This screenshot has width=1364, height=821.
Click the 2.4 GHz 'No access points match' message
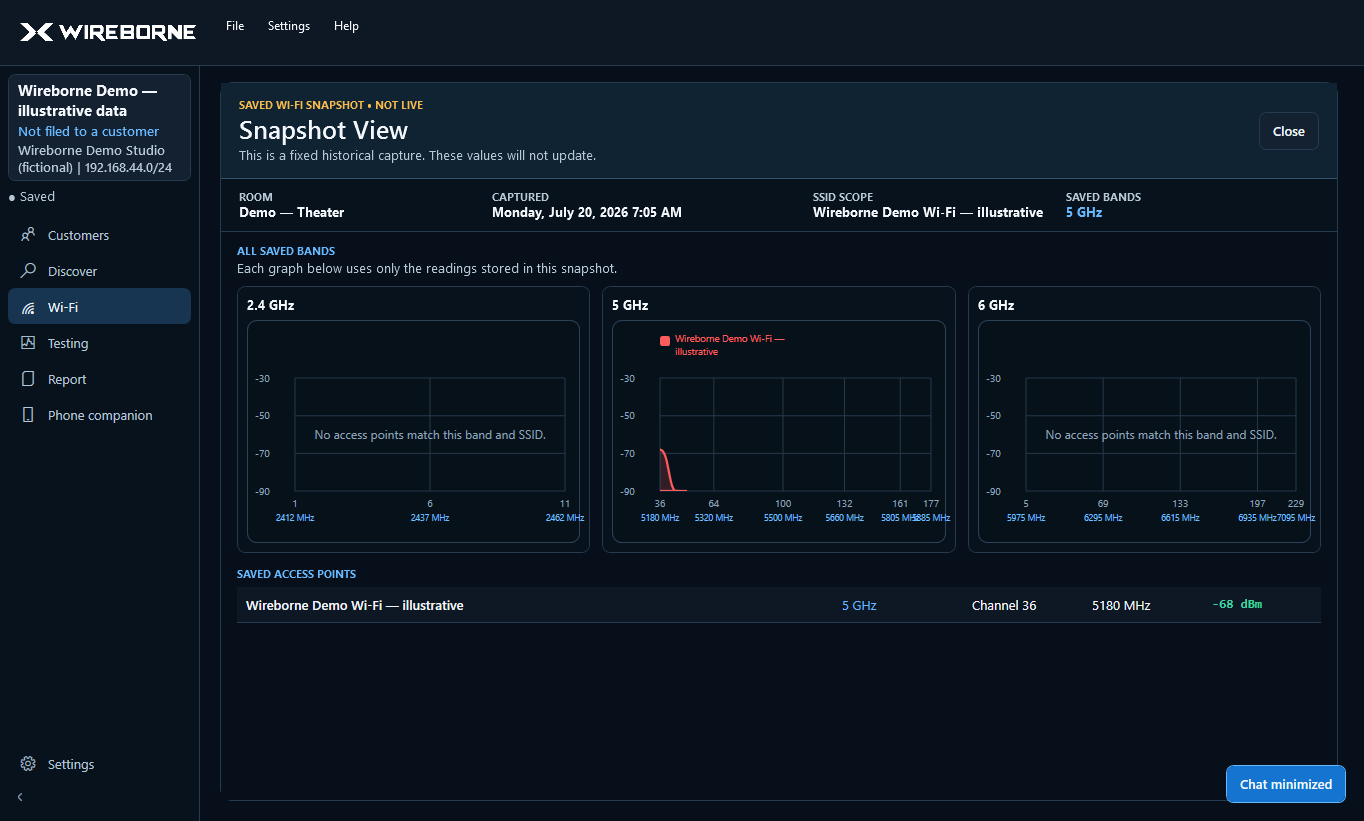430,435
